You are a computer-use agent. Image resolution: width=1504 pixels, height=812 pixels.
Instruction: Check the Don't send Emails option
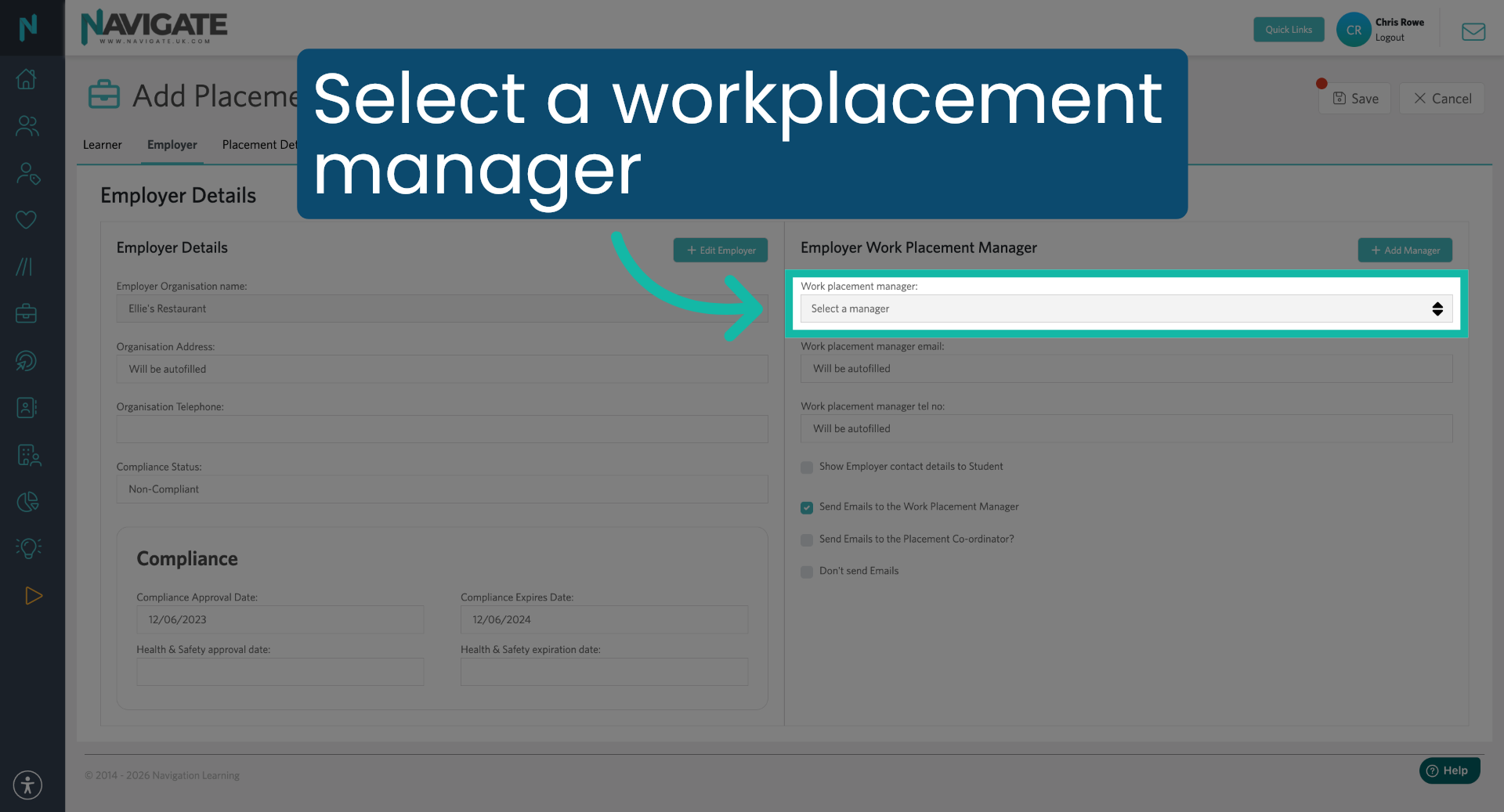tap(806, 572)
